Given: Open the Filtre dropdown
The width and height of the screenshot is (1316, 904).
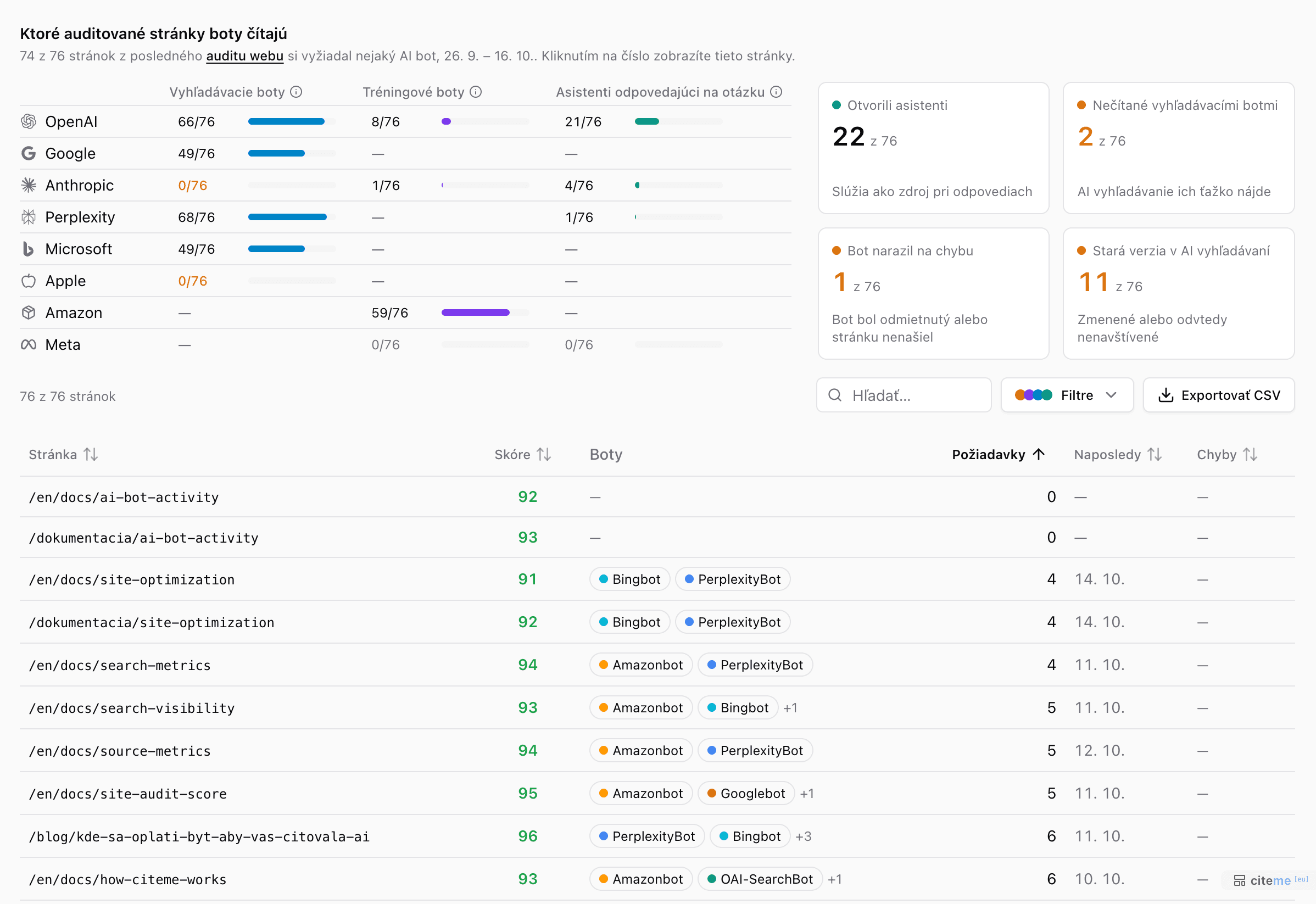Looking at the screenshot, I should 1067,395.
